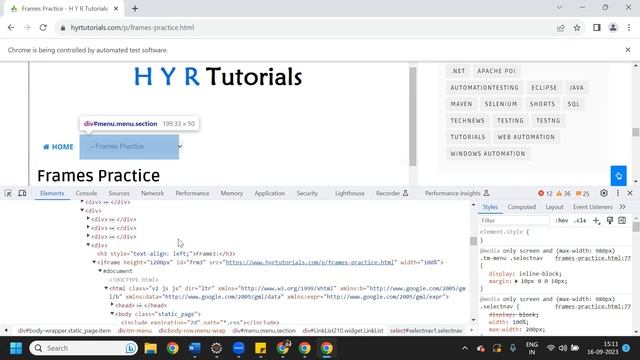The image size is (640, 360).
Task: Open the Performance tab
Action: coord(192,193)
